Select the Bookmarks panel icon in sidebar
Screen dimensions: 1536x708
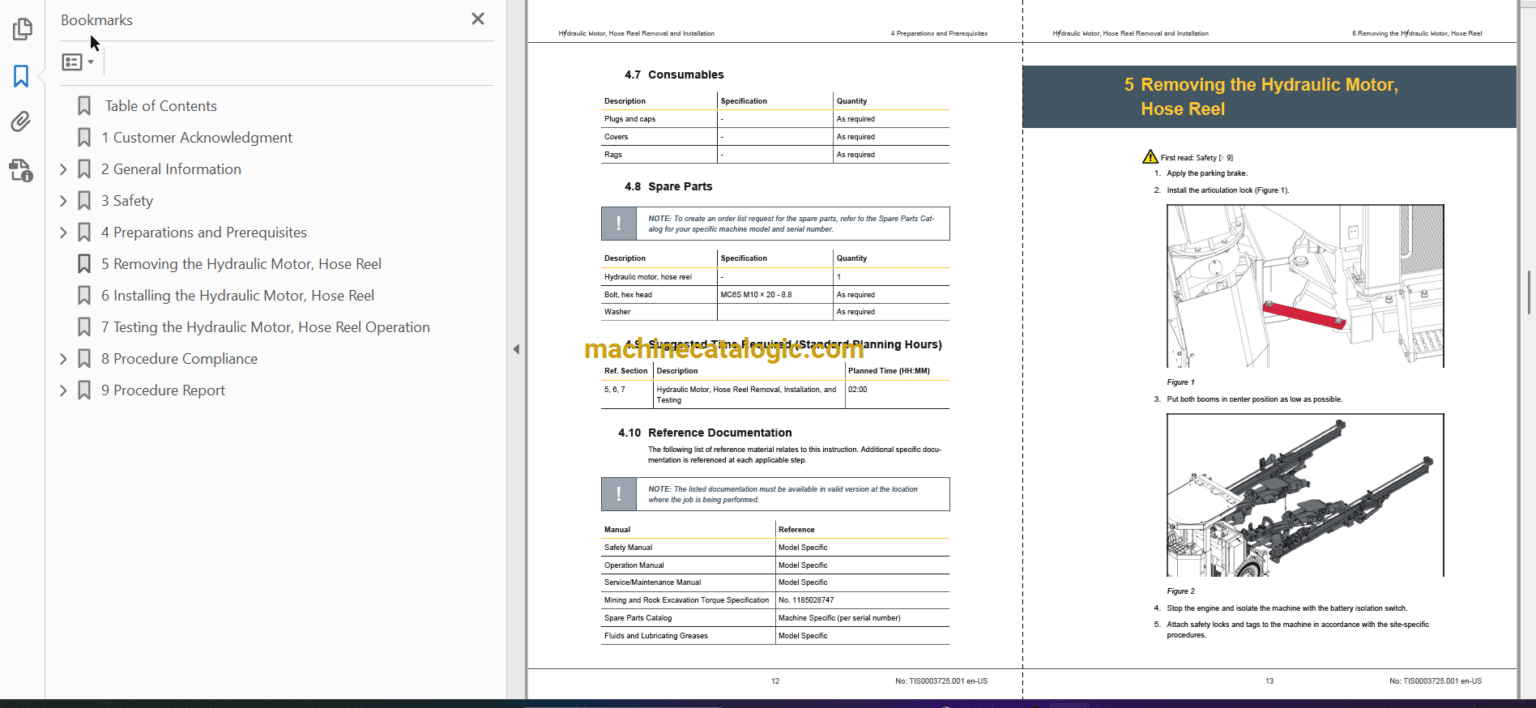[21, 76]
